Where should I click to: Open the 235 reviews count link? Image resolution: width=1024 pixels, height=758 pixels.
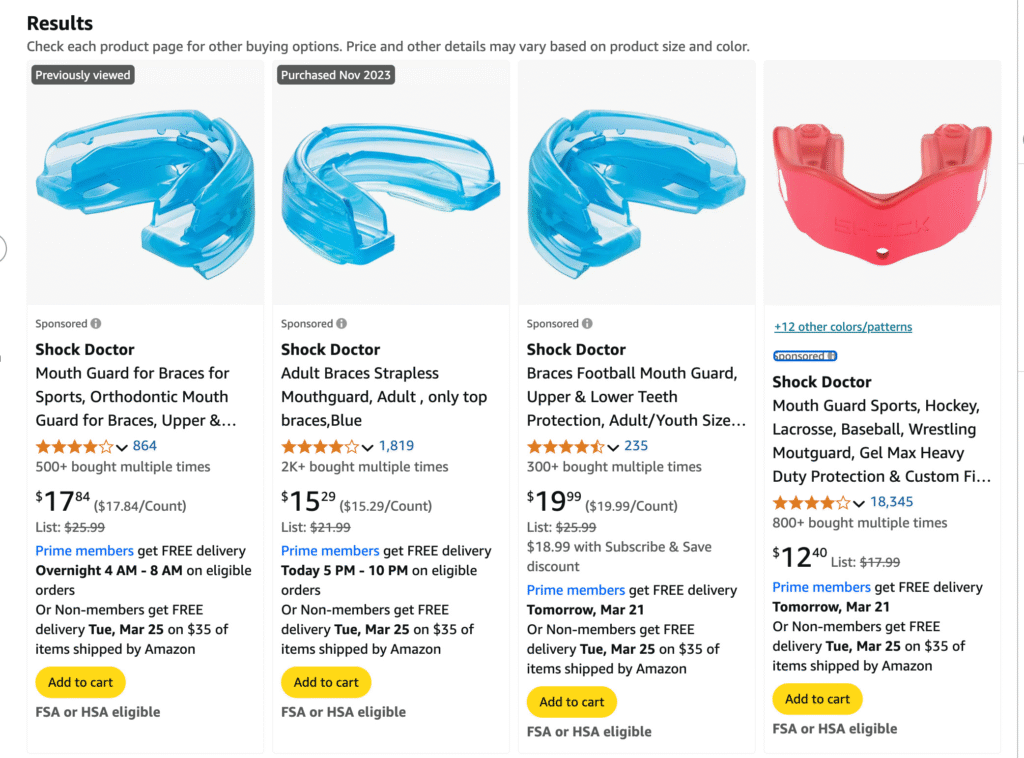(636, 446)
